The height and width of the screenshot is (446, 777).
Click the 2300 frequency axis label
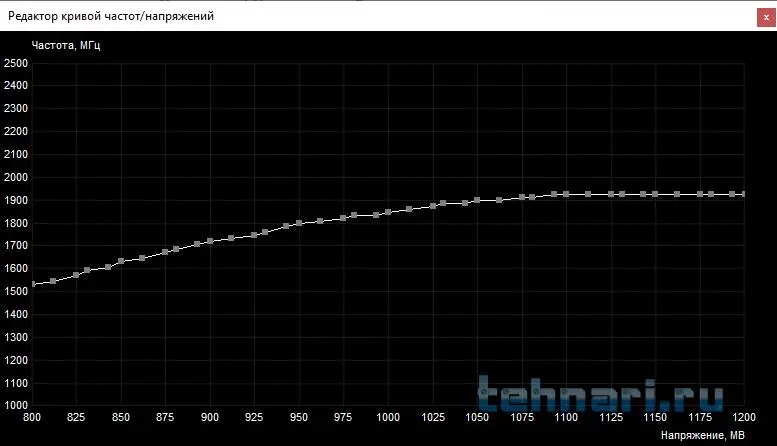pyautogui.click(x=16, y=108)
